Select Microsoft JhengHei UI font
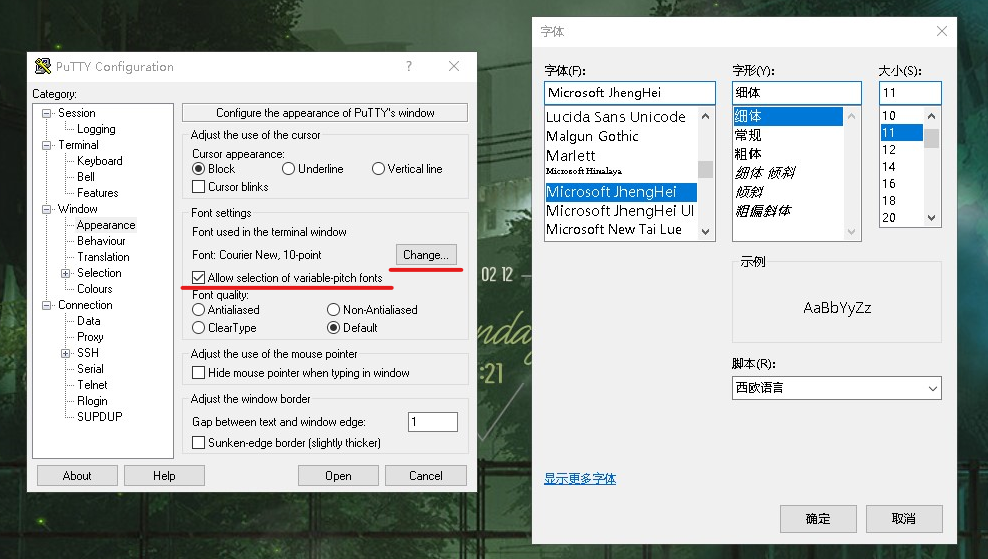This screenshot has width=988, height=559. [x=621, y=210]
